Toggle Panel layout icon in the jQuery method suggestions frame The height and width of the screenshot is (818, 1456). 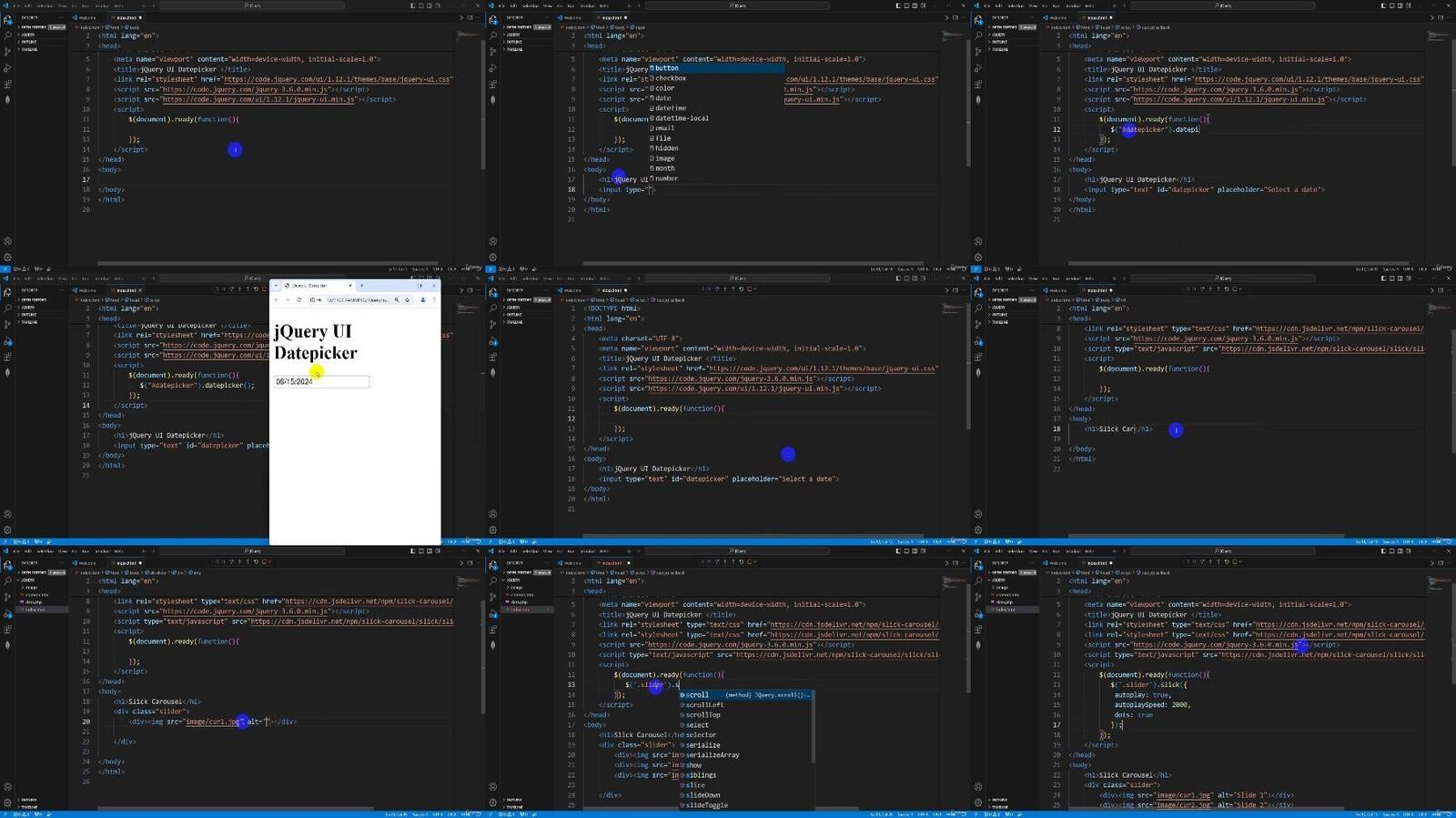(x=905, y=550)
